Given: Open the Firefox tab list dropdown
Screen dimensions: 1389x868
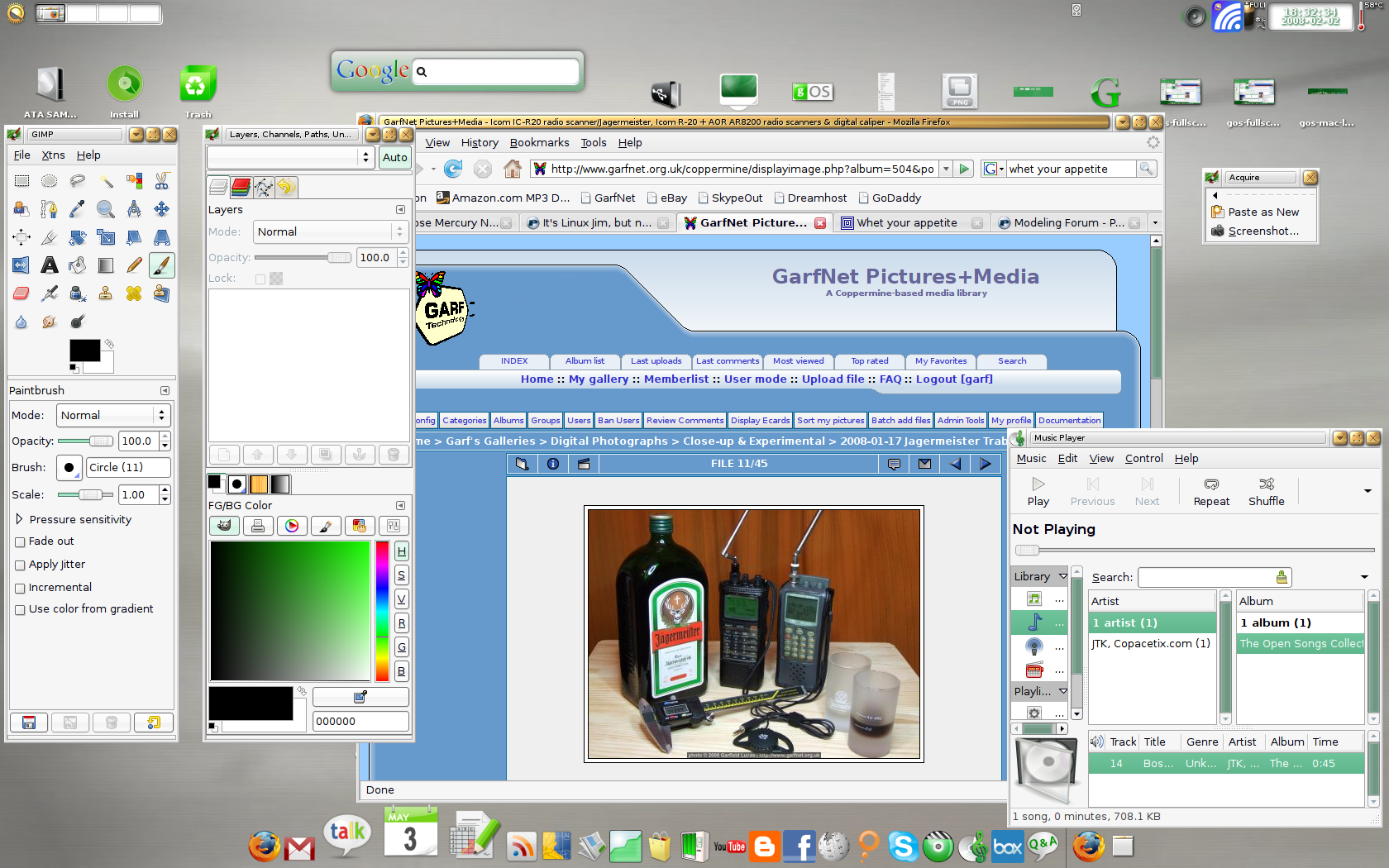Looking at the screenshot, I should (1155, 222).
